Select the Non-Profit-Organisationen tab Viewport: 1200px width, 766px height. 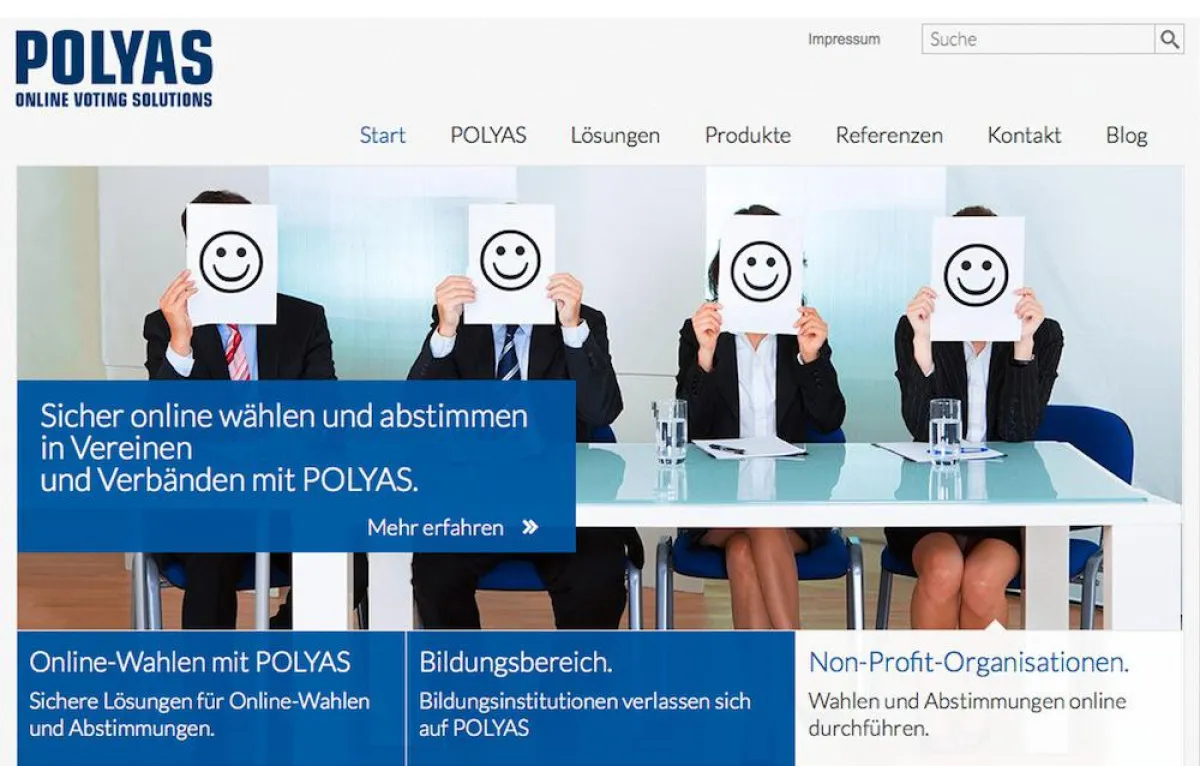coord(989,698)
